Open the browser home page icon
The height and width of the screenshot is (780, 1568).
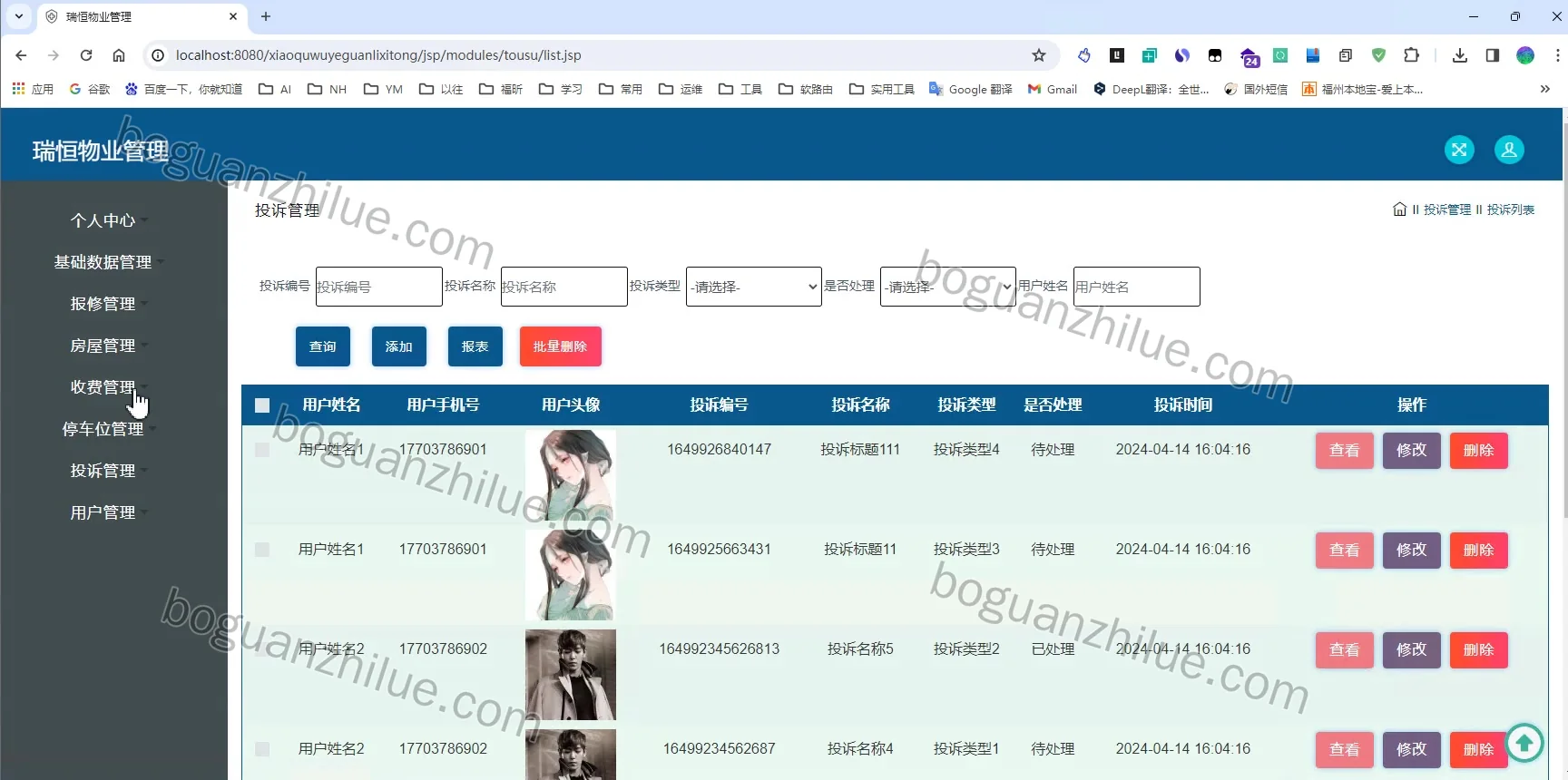pos(119,55)
